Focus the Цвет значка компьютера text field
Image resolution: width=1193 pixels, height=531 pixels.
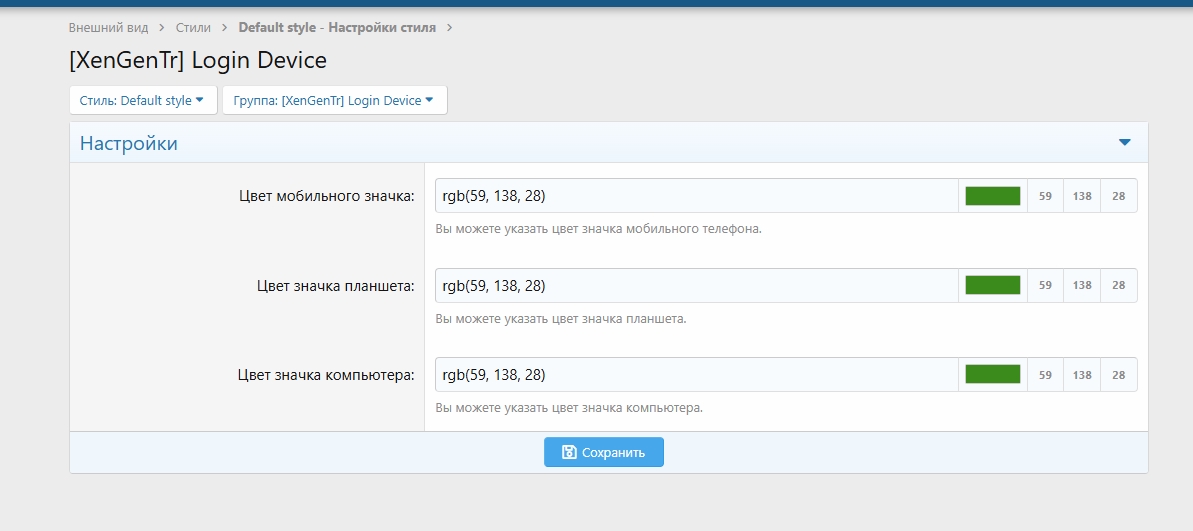696,374
